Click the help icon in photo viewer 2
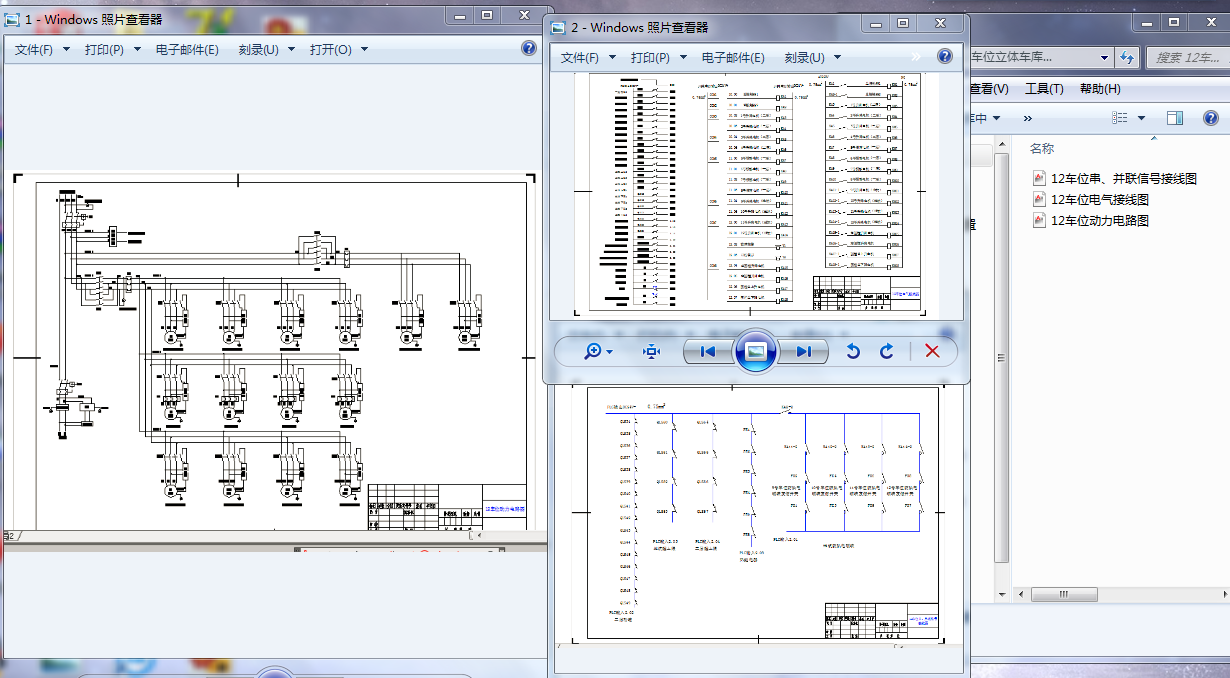This screenshot has height=678, width=1230. pos(944,57)
